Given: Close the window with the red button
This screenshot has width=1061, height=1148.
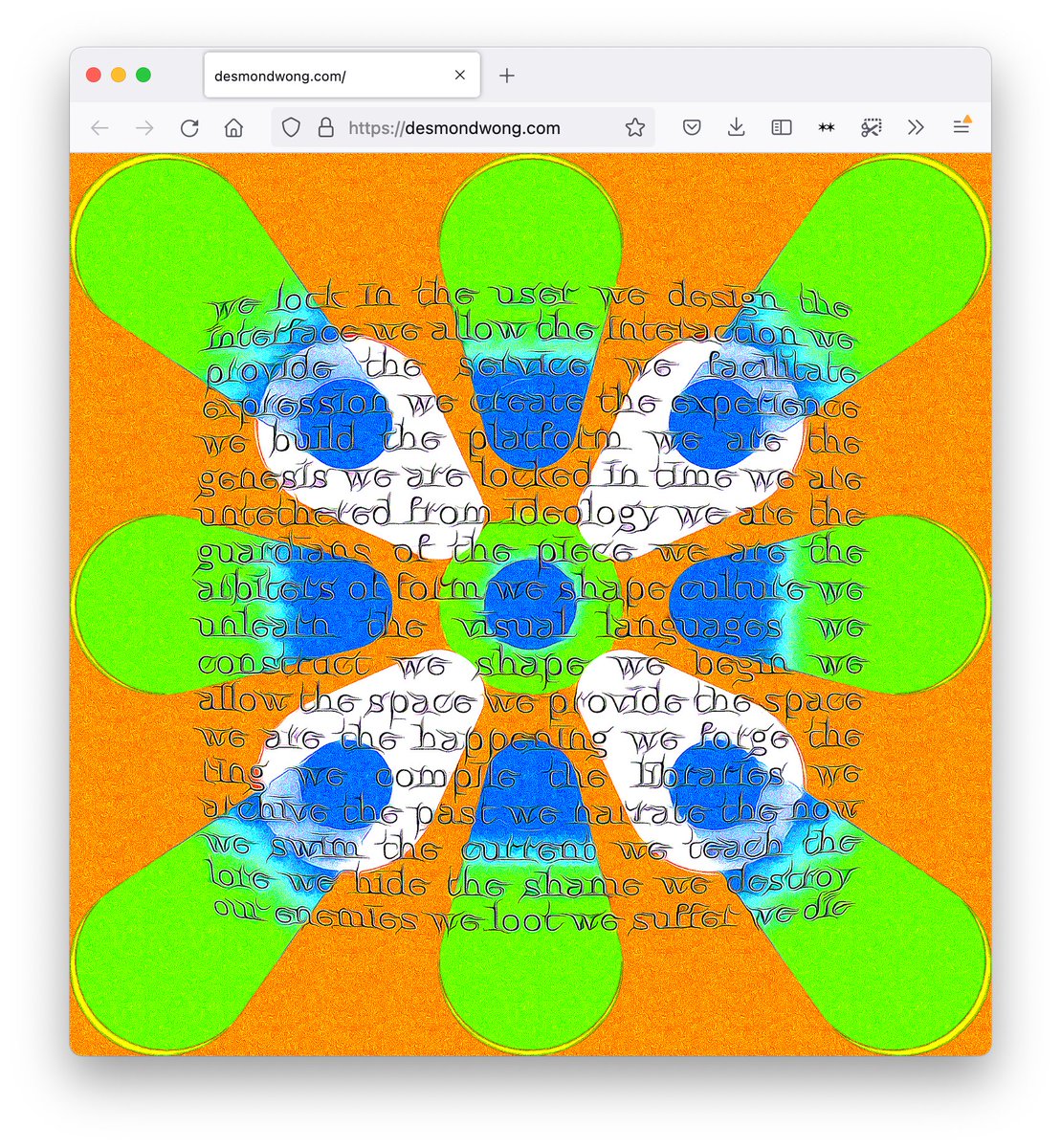Looking at the screenshot, I should (94, 75).
